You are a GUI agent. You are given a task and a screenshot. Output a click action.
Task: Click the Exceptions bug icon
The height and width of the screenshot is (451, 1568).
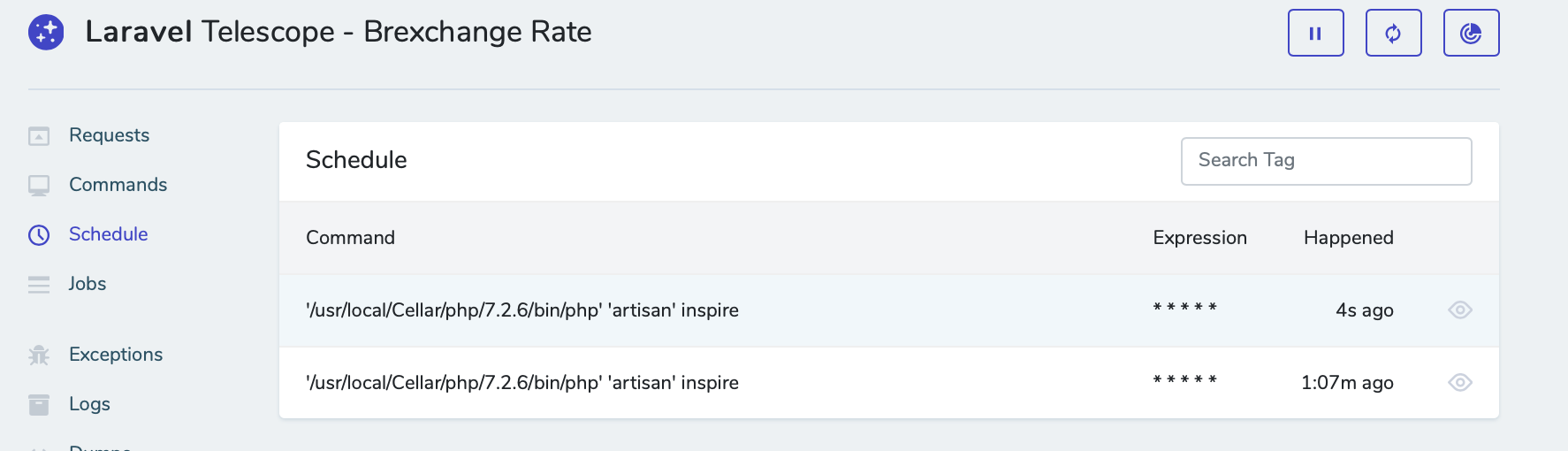(x=39, y=355)
